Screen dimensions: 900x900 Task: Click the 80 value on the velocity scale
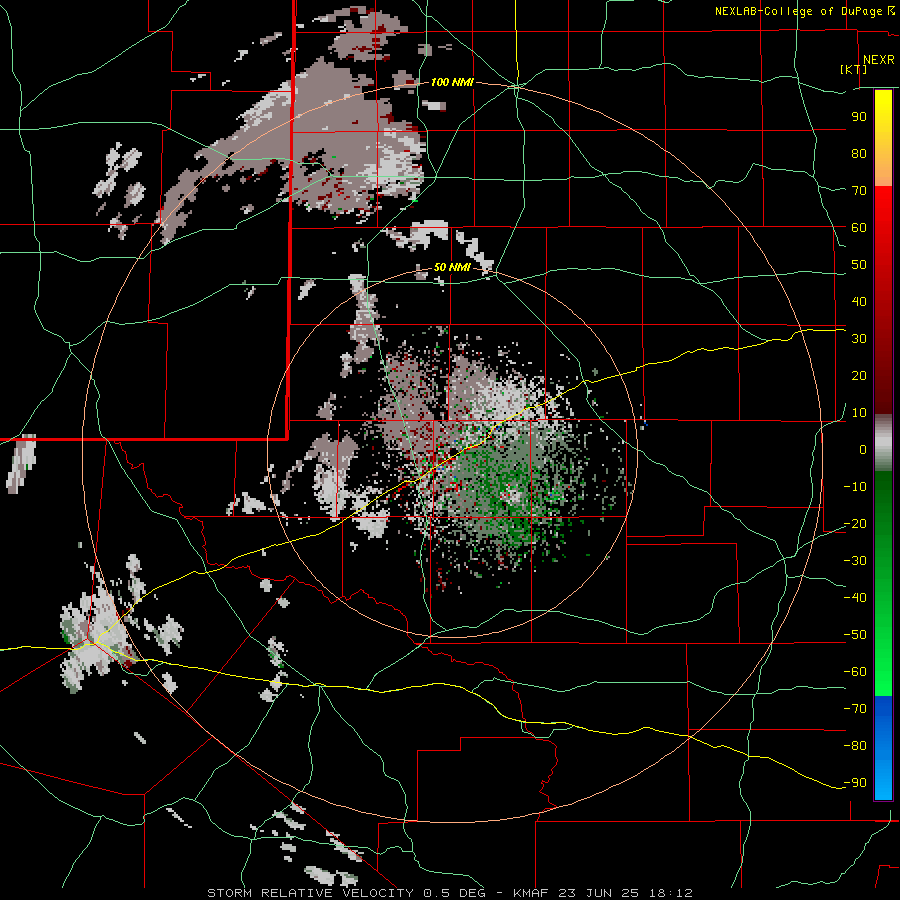coord(859,153)
